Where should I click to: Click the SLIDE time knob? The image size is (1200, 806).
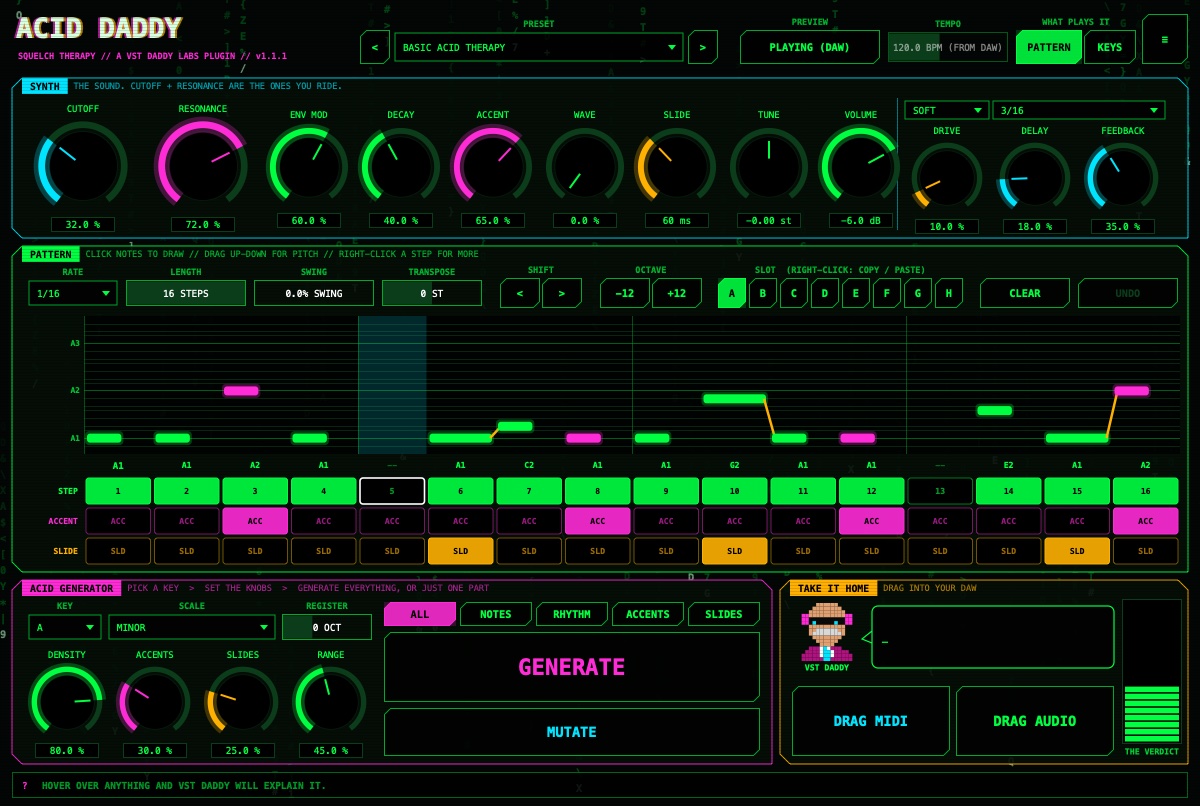(676, 165)
